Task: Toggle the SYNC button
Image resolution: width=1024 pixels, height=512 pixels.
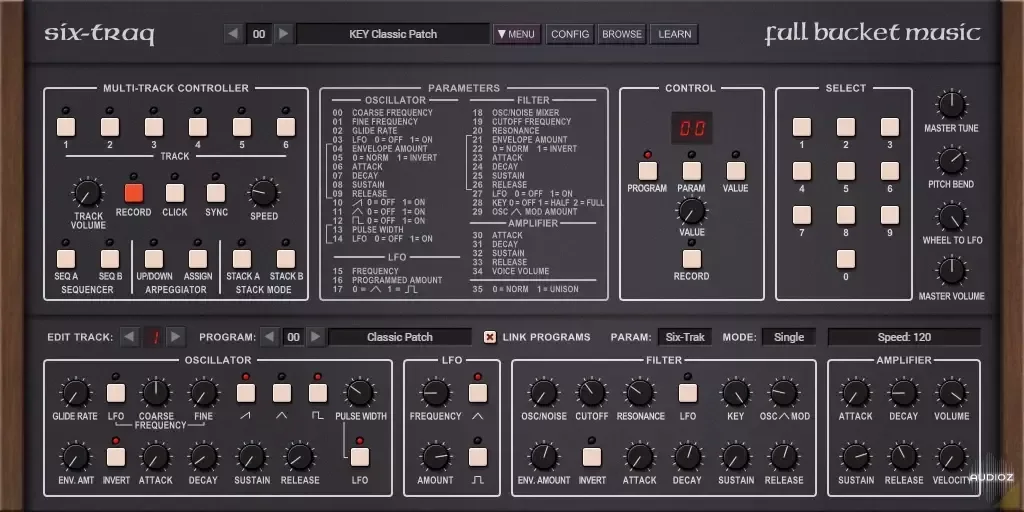Action: 216,193
